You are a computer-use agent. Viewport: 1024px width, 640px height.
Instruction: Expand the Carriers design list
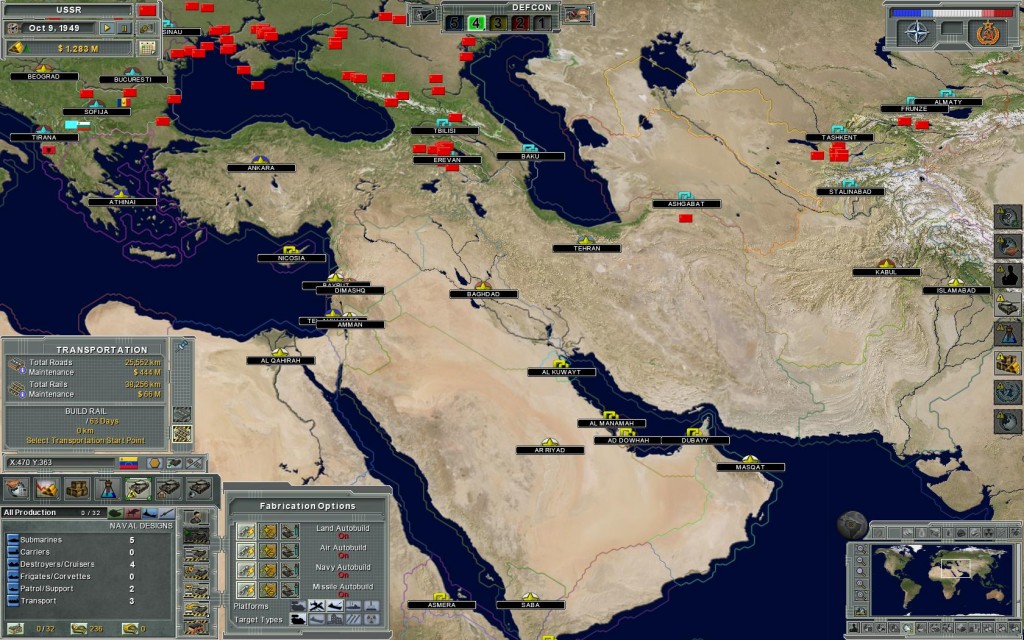12,552
